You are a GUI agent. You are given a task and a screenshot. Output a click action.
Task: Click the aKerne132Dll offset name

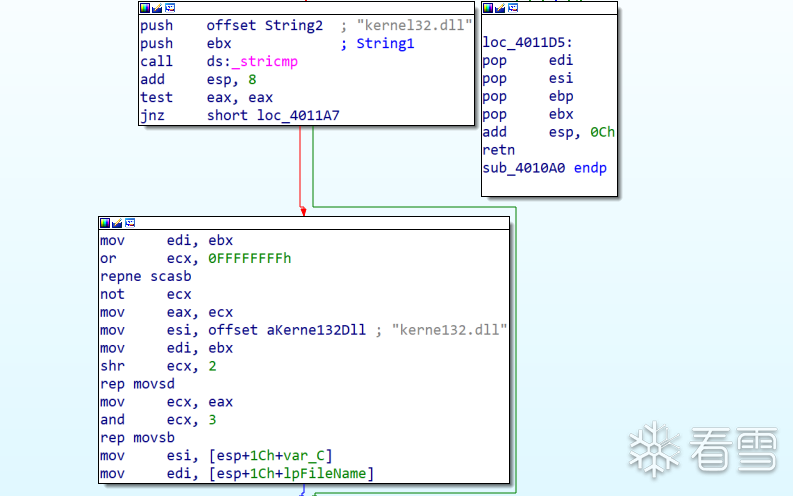[316, 330]
